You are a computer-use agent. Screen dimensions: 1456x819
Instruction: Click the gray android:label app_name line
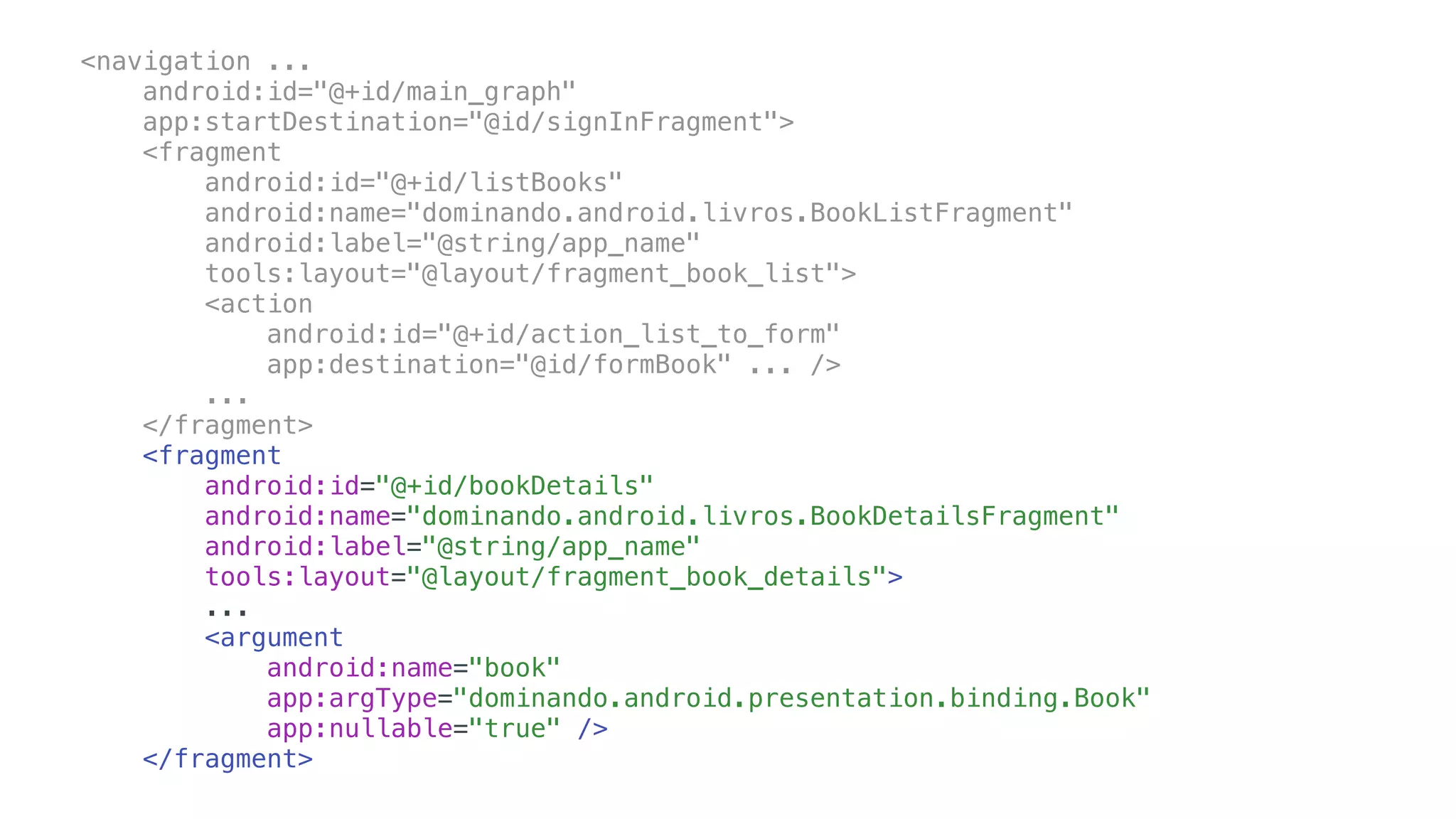453,243
